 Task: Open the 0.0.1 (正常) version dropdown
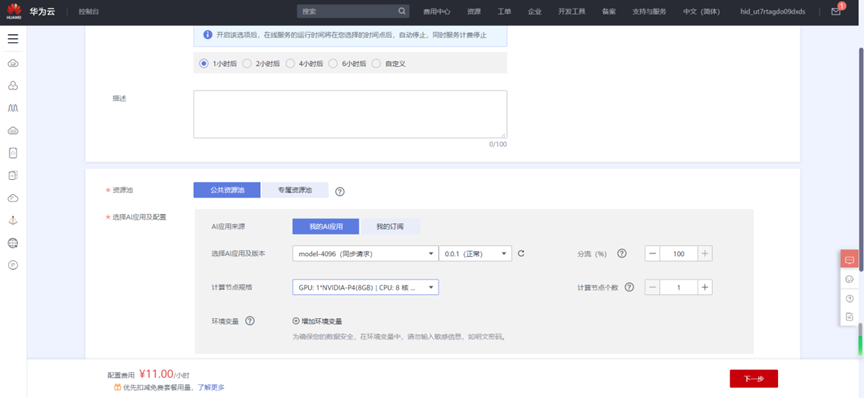coord(475,254)
